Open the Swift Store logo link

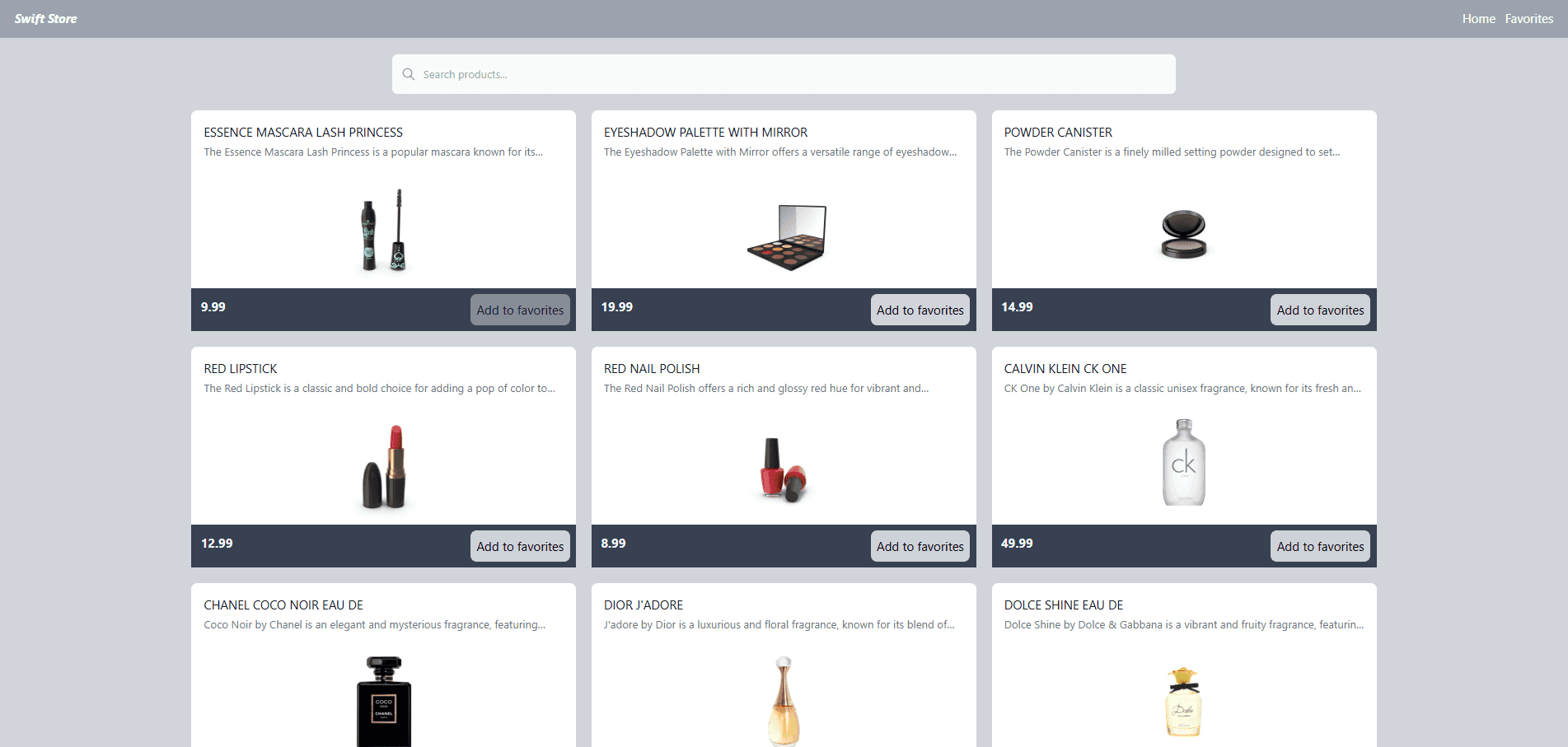tap(45, 19)
